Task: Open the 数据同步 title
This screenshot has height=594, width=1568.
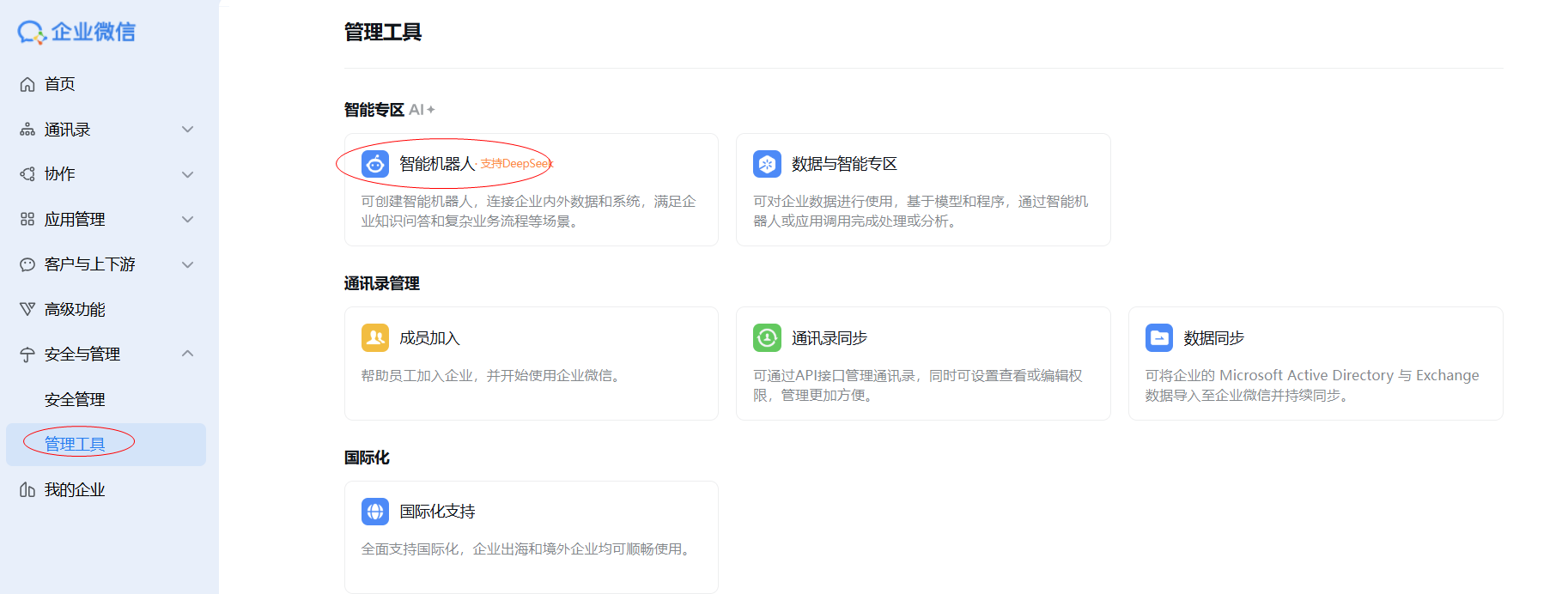Action: click(x=1214, y=338)
